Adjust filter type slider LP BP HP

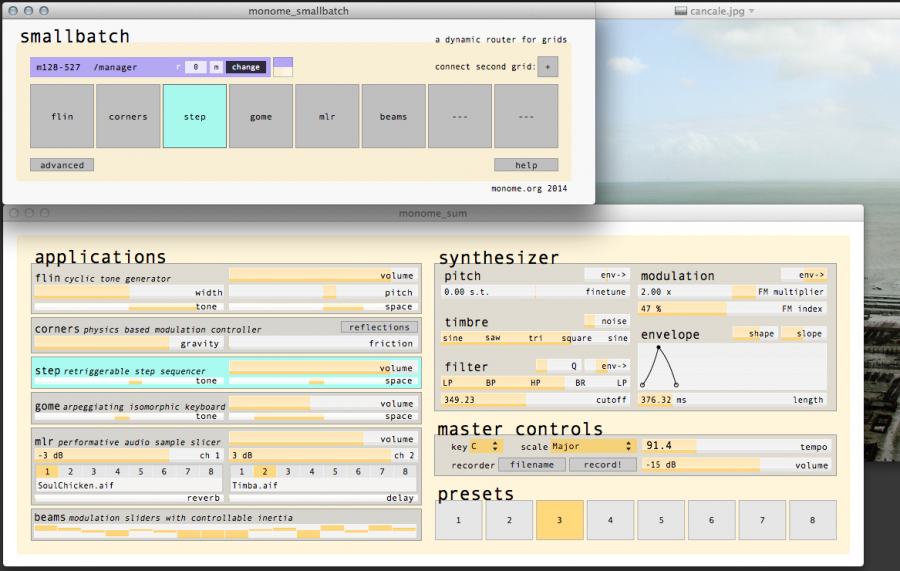click(x=536, y=383)
